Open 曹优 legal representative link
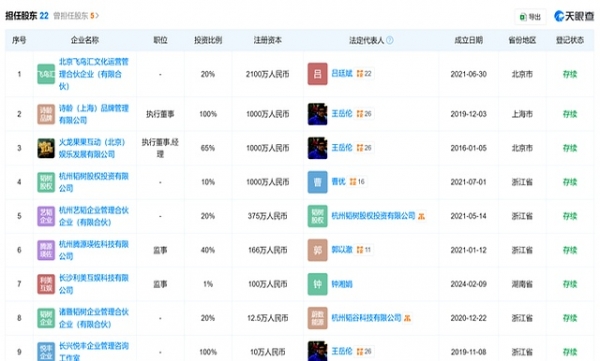This screenshot has height=361, width=600. pos(338,181)
